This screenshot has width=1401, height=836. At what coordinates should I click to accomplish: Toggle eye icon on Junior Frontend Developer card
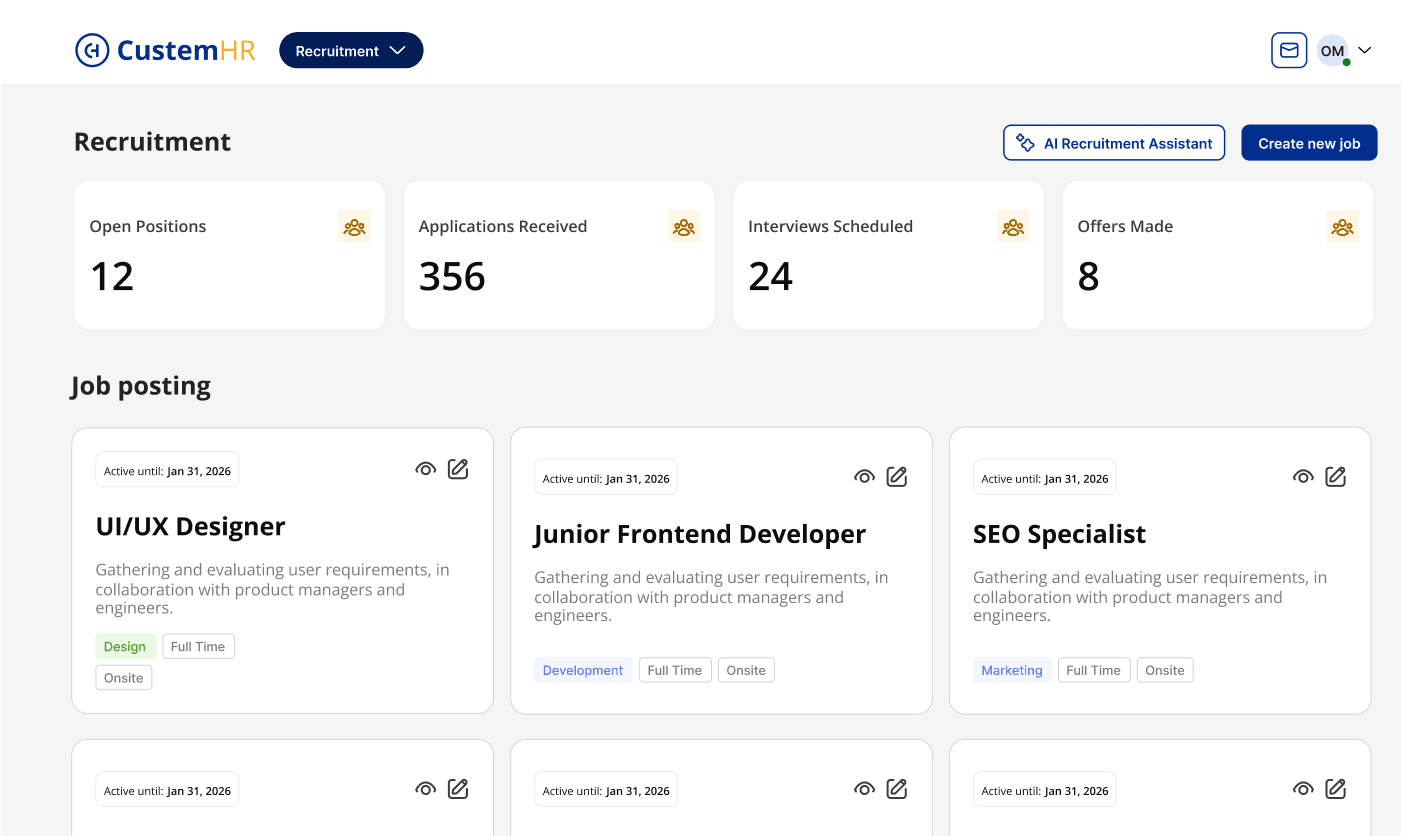(x=864, y=477)
